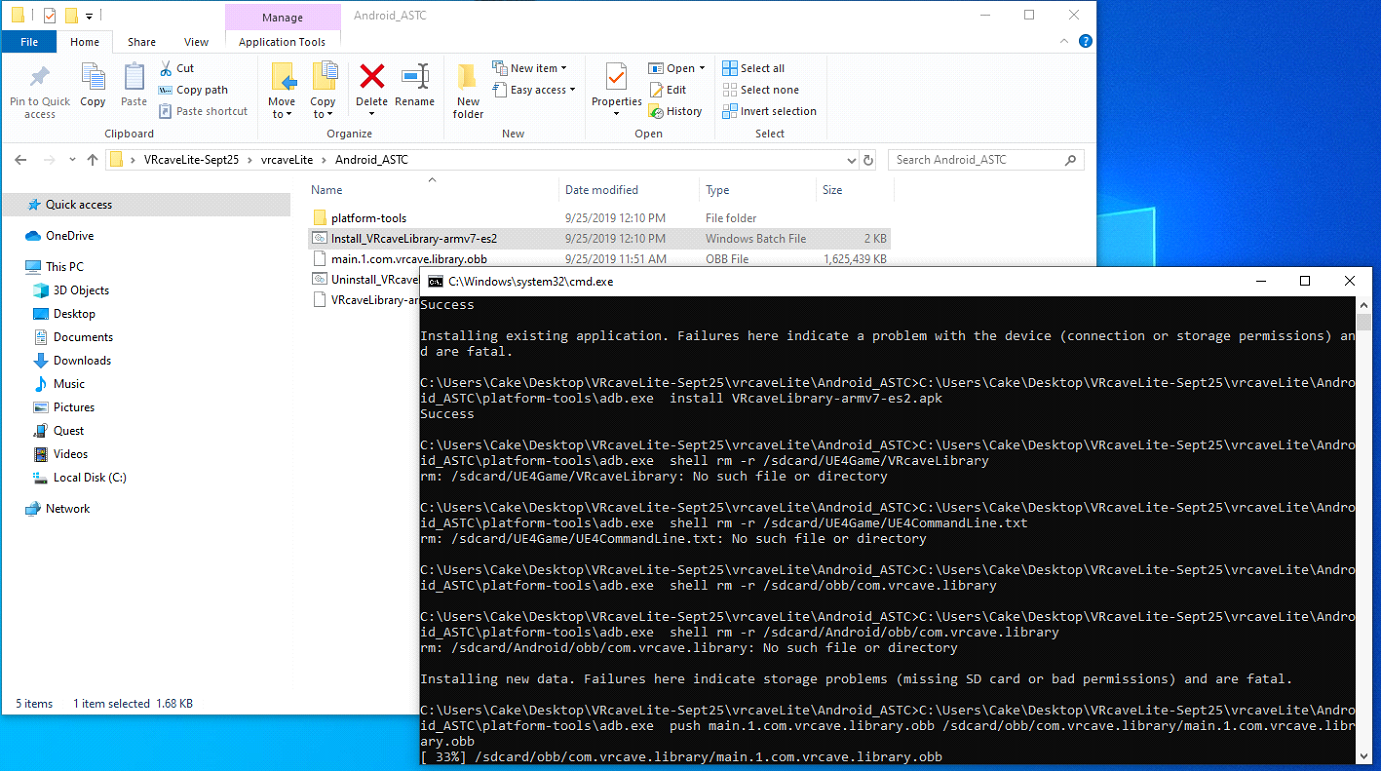The image size is (1381, 771).
Task: Open the Explorer help question mark icon
Action: [x=1085, y=41]
